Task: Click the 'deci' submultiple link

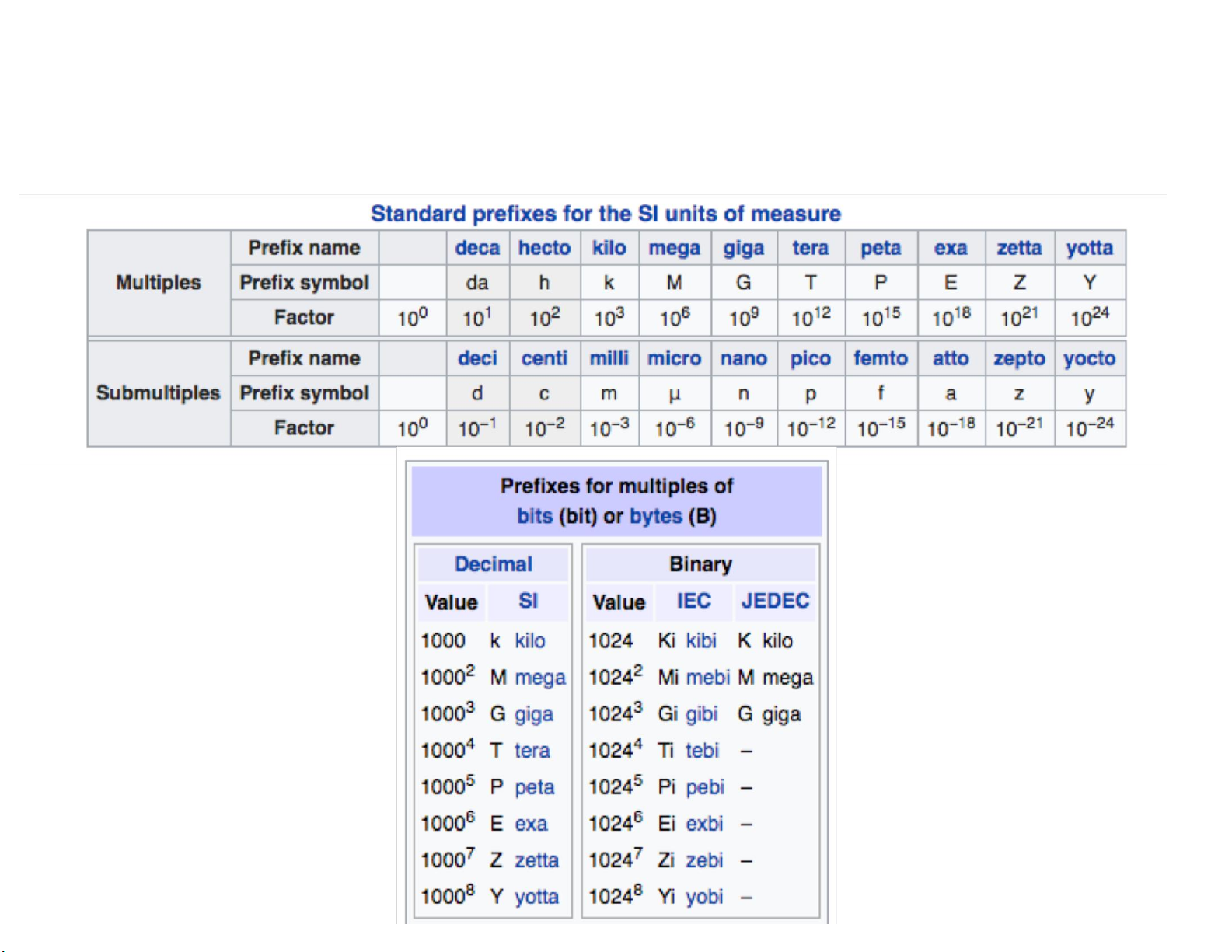Action: pyautogui.click(x=476, y=358)
